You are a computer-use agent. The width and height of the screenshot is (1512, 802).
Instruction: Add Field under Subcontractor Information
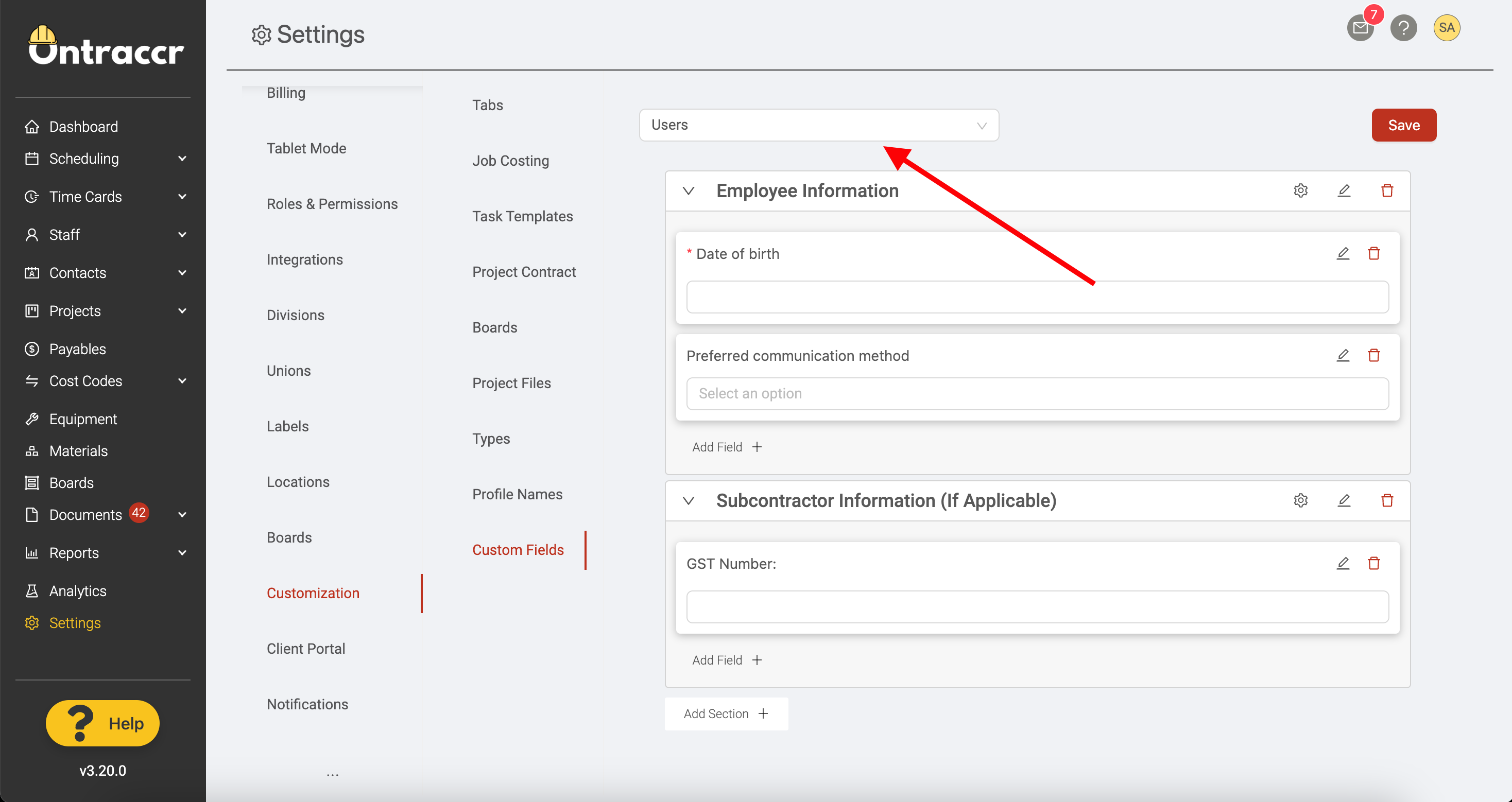pos(727,660)
